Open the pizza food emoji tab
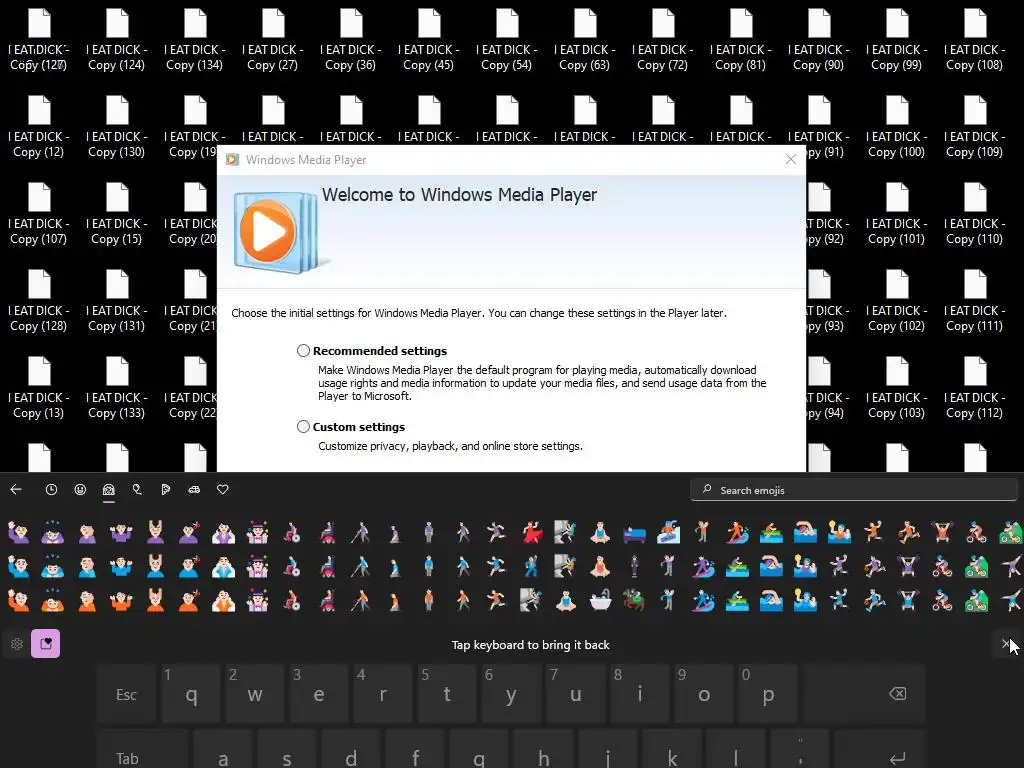The height and width of the screenshot is (768, 1024). point(166,489)
